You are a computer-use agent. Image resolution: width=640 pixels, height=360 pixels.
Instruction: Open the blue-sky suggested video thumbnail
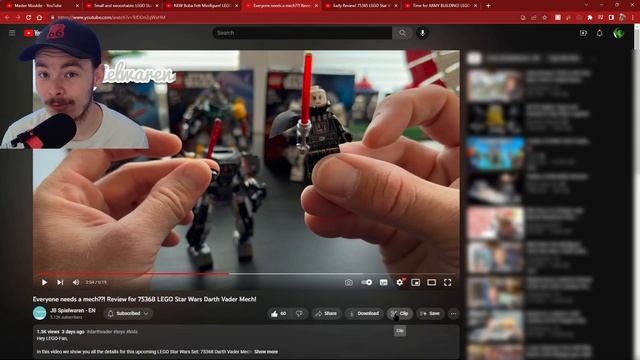tap(495, 154)
